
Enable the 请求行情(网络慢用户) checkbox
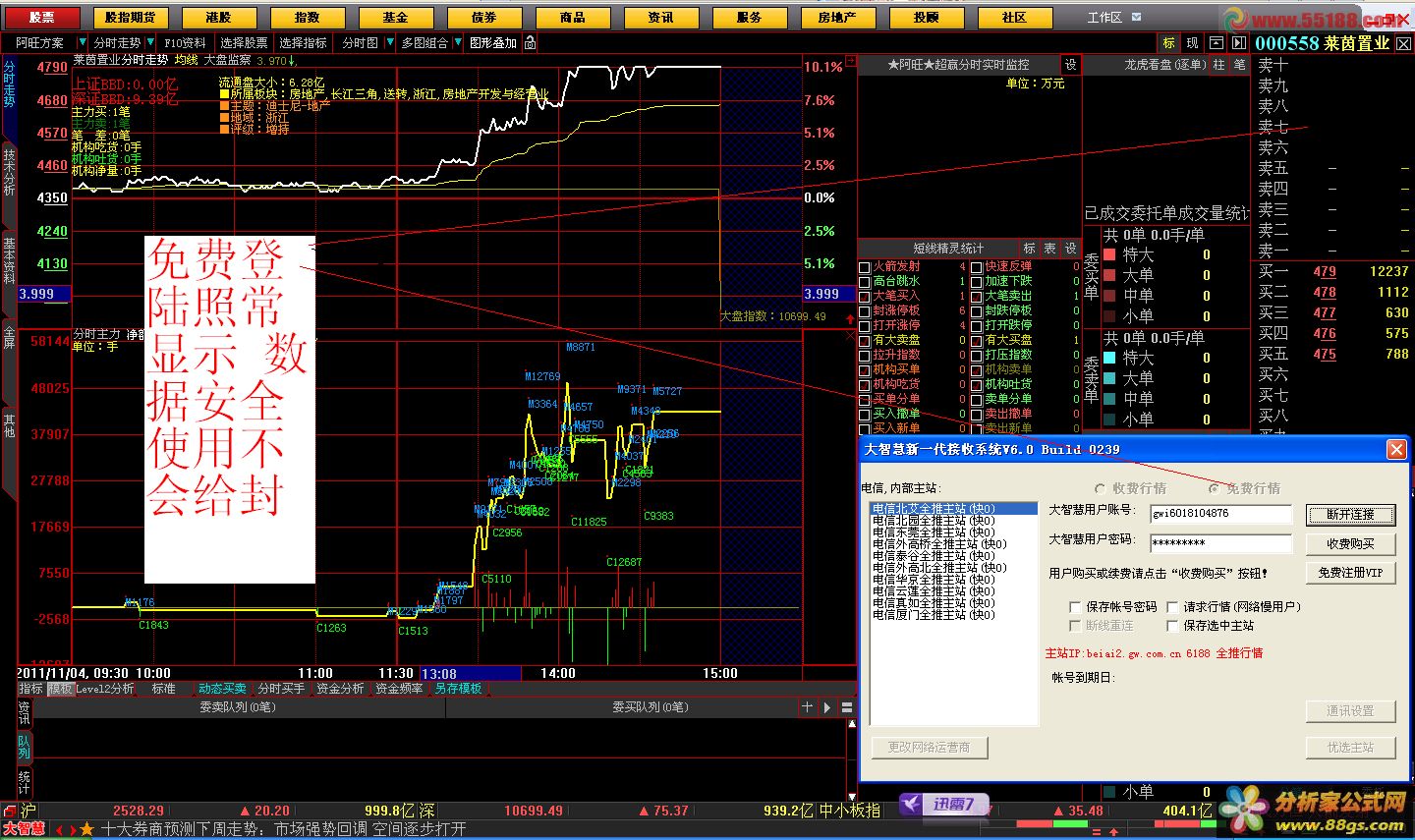pos(1172,607)
